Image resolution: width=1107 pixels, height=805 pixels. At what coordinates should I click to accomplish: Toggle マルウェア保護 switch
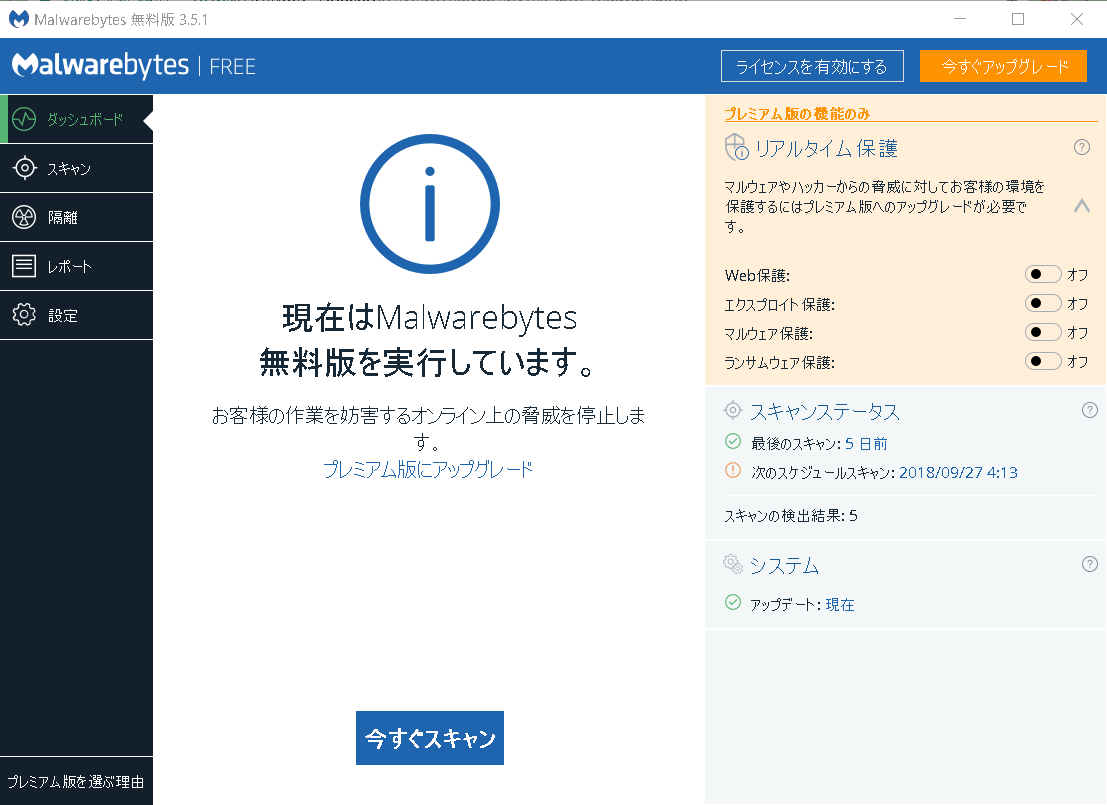click(x=1043, y=332)
